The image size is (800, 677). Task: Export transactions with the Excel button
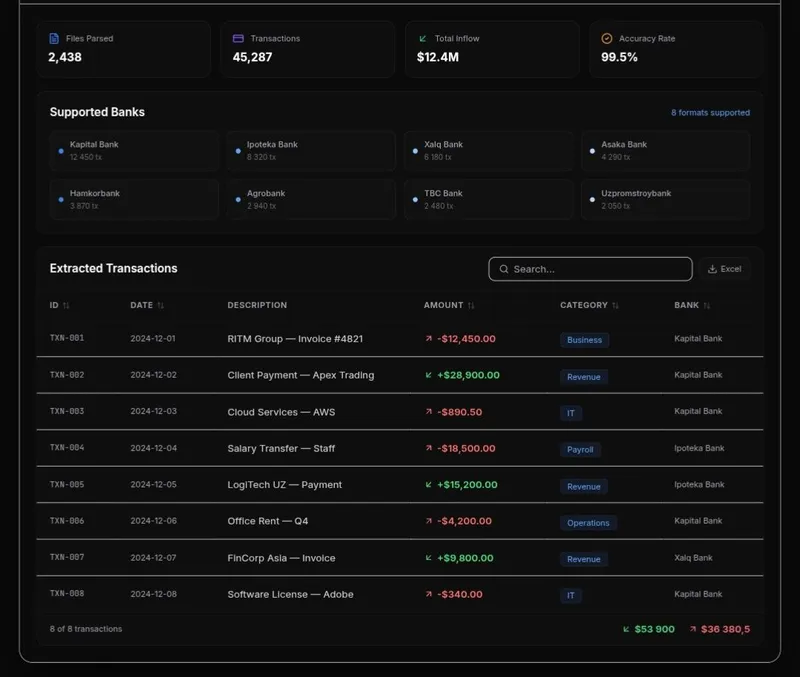[724, 269]
